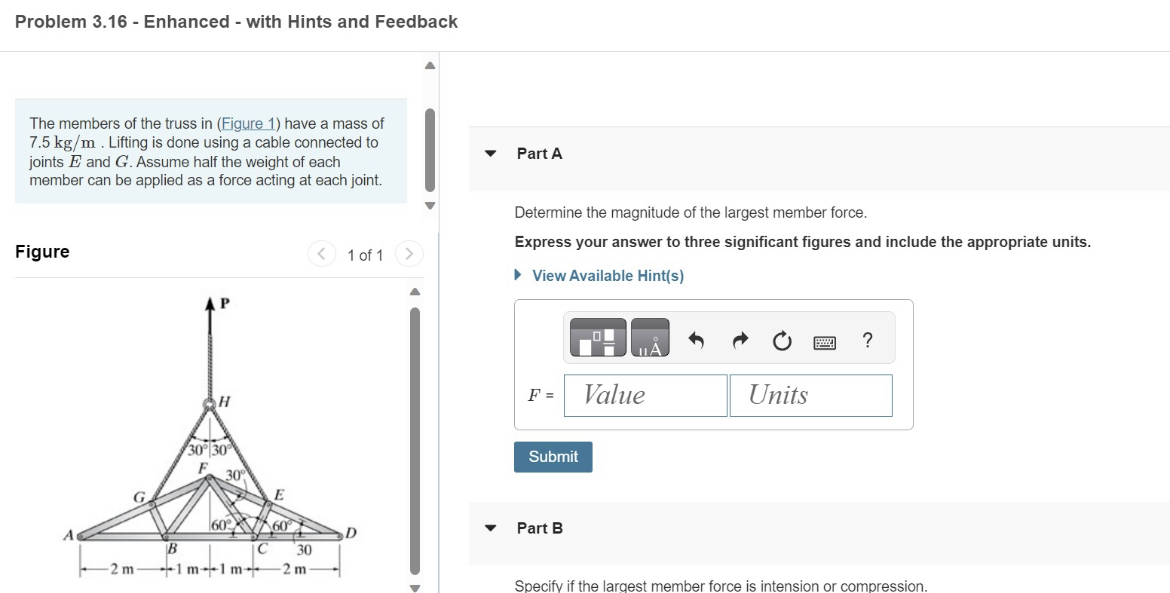Click the undo arrow icon
Screen dimensions: 1170x593
(695, 341)
